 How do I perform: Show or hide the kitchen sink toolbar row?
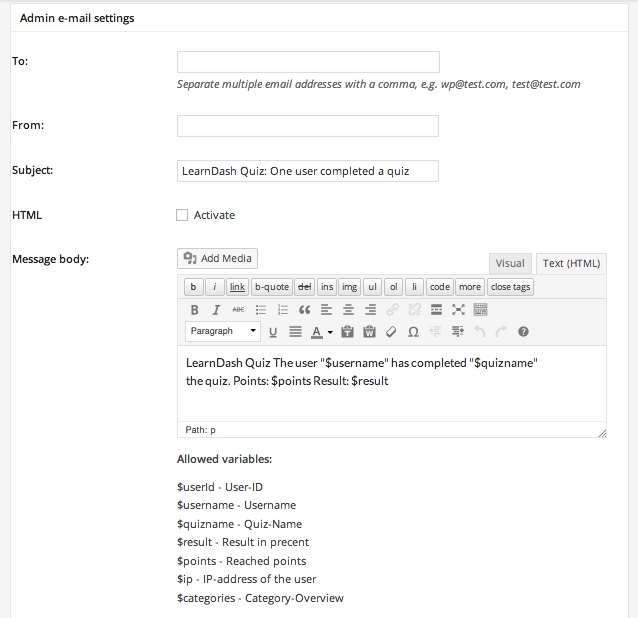480,310
